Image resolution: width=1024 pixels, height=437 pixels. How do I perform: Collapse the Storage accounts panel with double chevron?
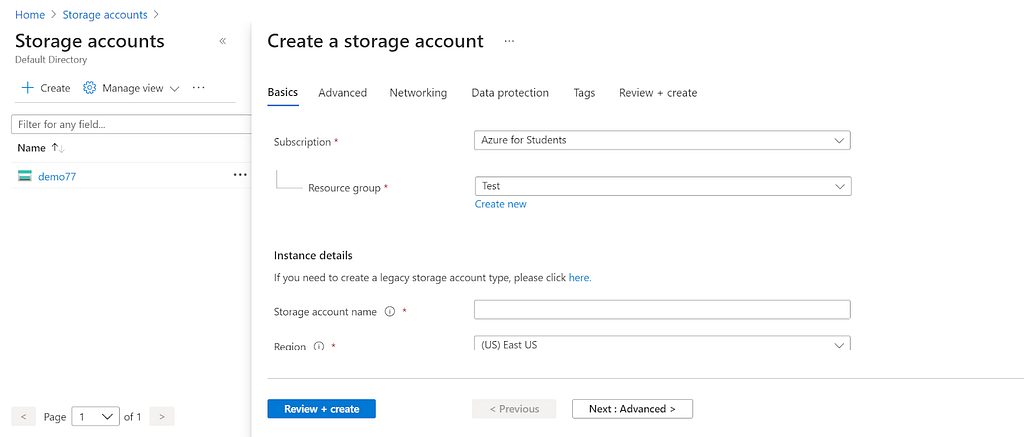[x=223, y=41]
